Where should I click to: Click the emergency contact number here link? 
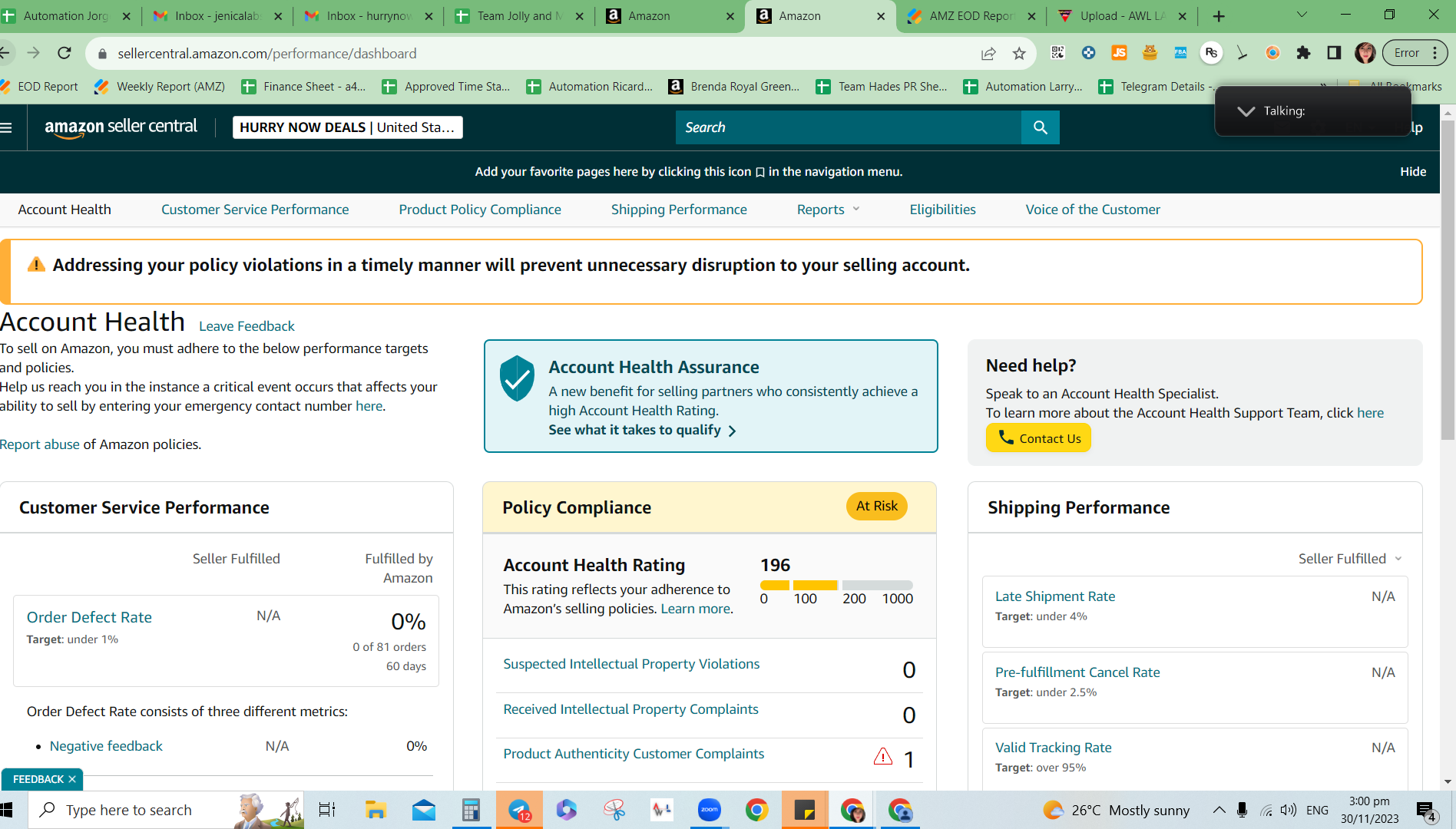(x=369, y=406)
